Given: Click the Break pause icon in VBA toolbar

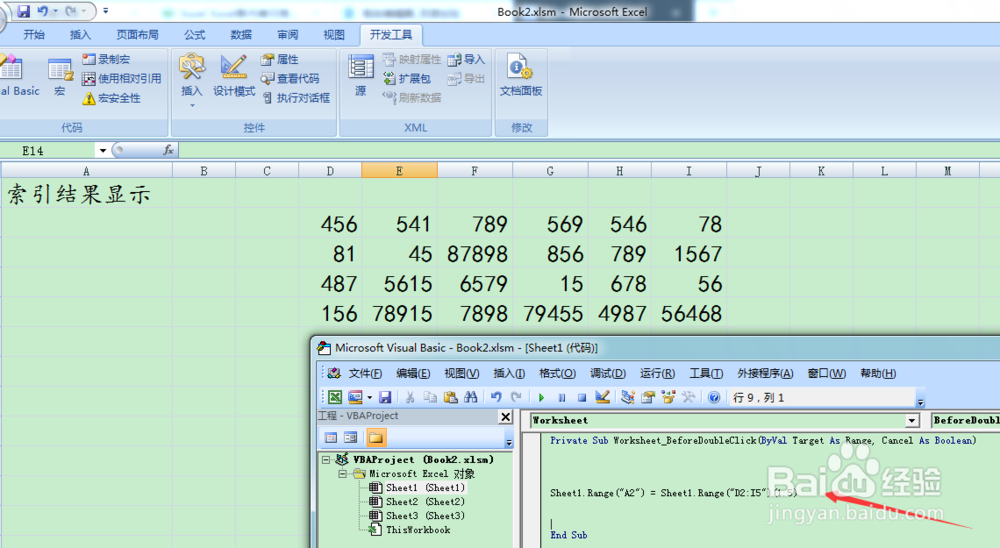Looking at the screenshot, I should (562, 397).
